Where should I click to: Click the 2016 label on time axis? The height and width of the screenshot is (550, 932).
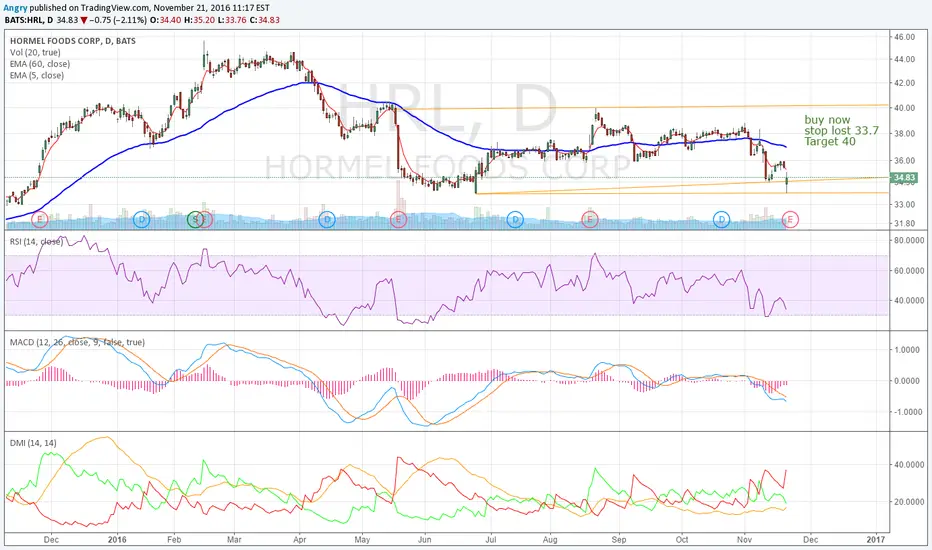click(x=117, y=540)
